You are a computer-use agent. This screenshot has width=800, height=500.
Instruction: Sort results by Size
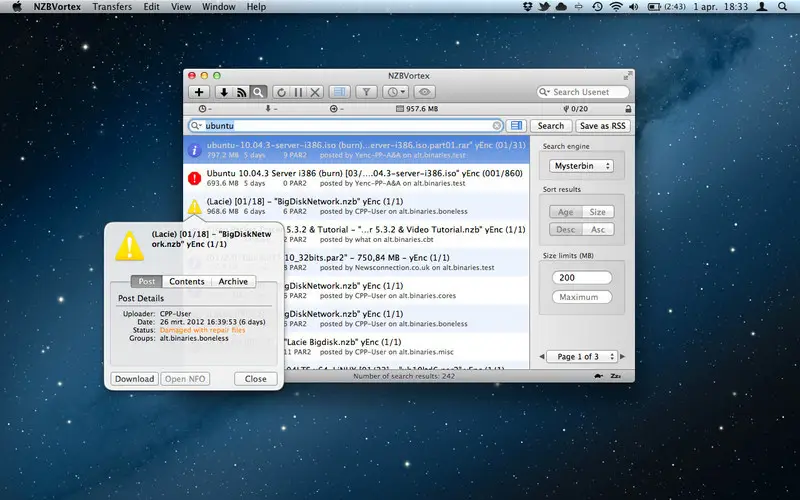tap(597, 212)
